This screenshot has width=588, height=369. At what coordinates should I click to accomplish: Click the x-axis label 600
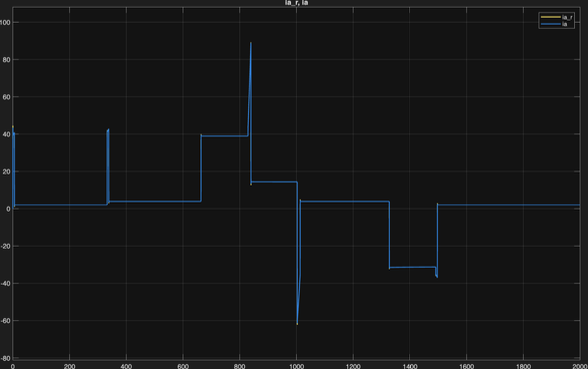pyautogui.click(x=183, y=366)
